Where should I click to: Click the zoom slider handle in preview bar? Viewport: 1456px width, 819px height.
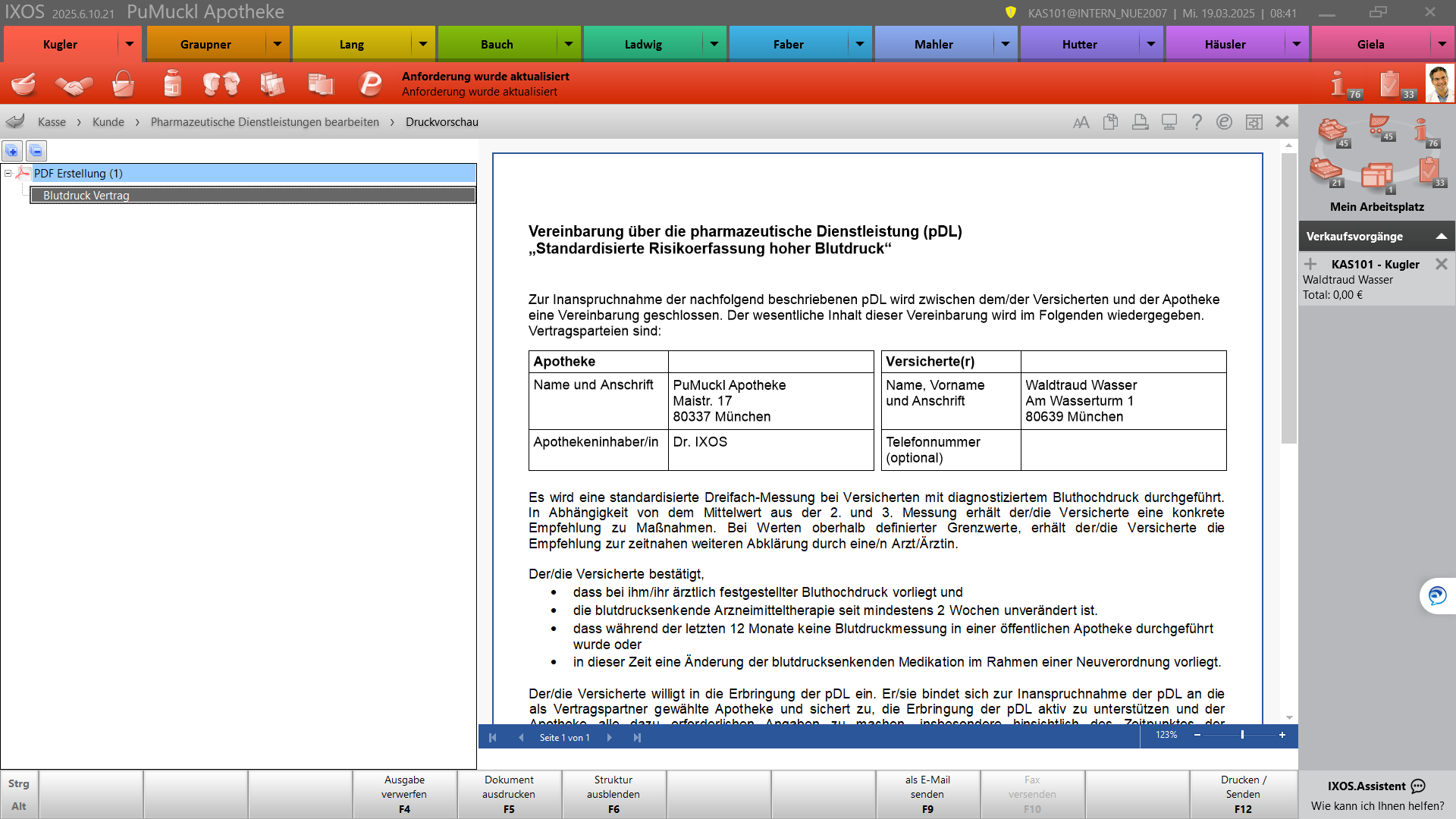(1242, 735)
